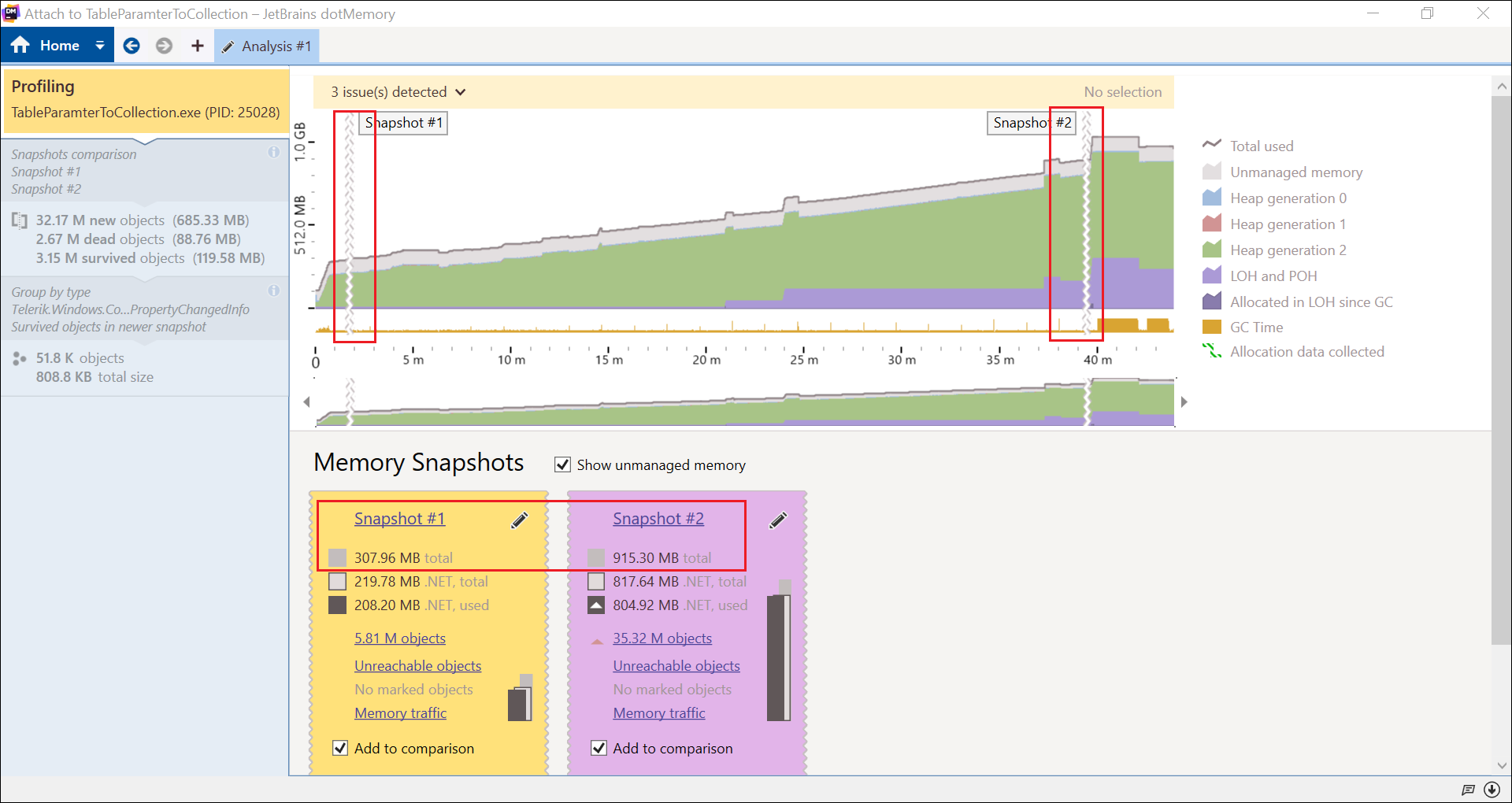Select the Snapshots comparison step in sidebar

(146, 172)
